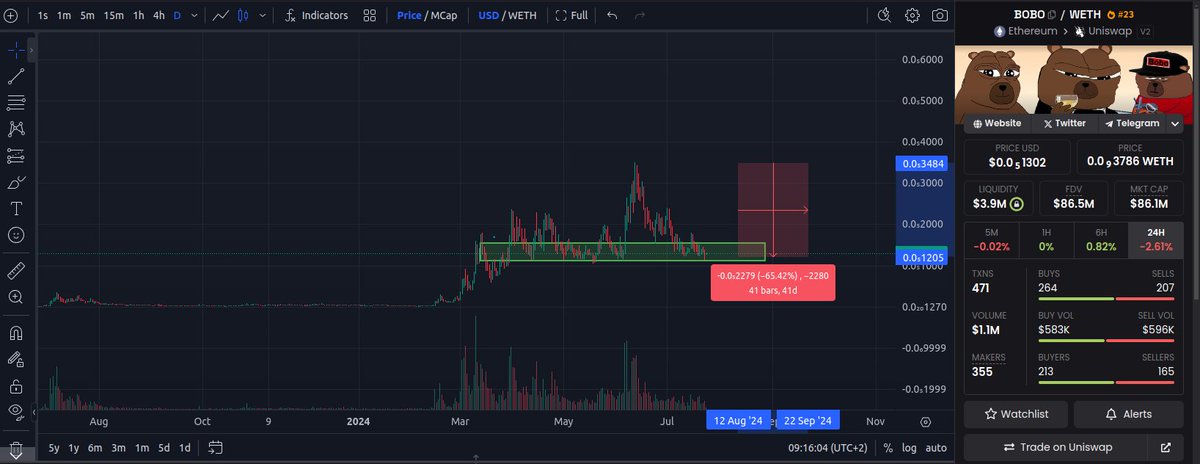1200x464 pixels.
Task: Toggle log scale mode
Action: [909, 448]
